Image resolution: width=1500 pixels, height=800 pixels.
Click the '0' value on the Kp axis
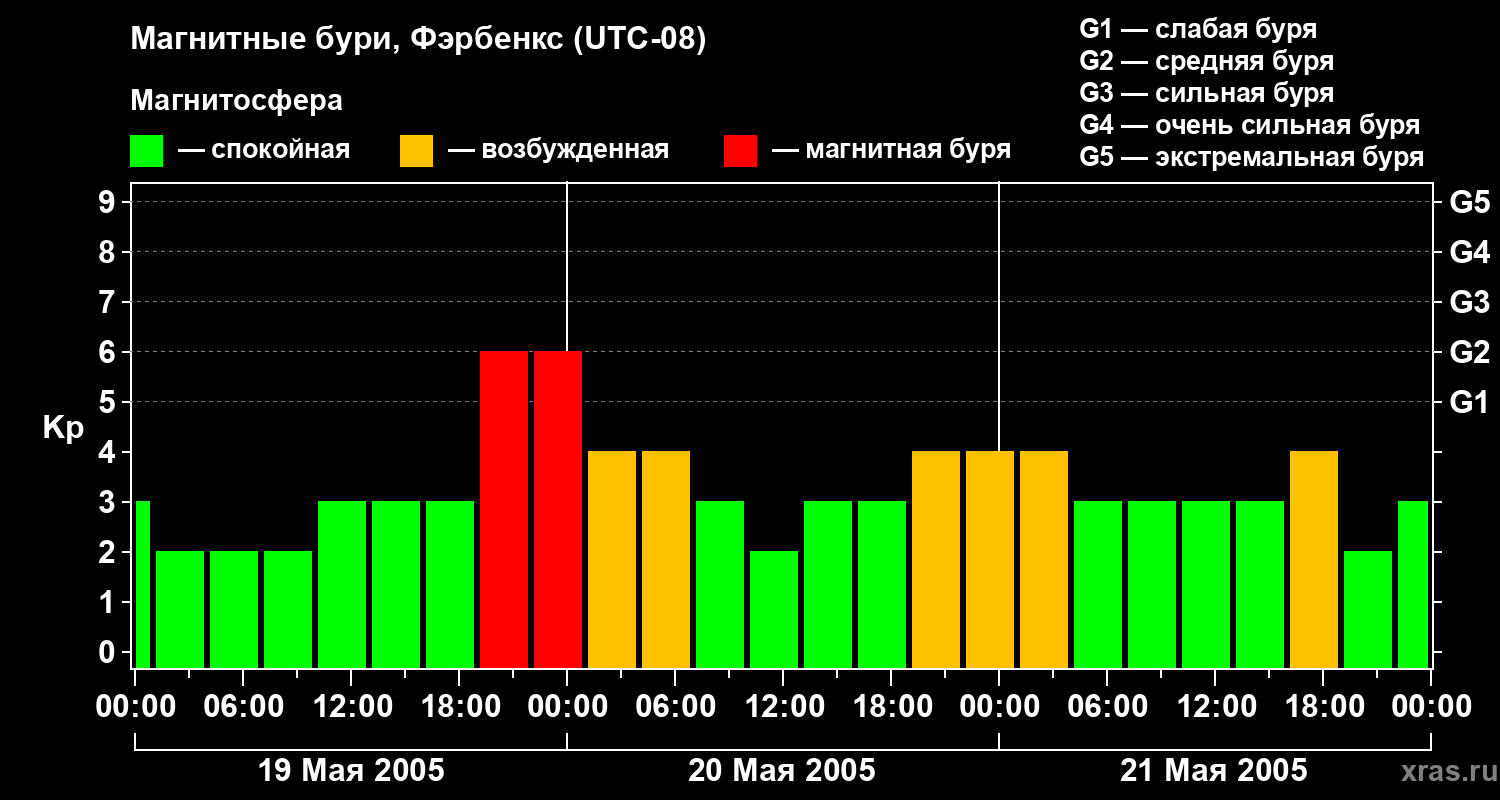coord(108,652)
